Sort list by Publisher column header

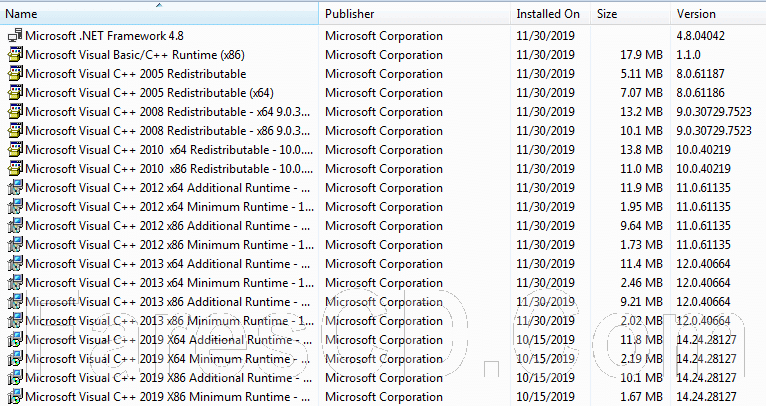(x=415, y=14)
